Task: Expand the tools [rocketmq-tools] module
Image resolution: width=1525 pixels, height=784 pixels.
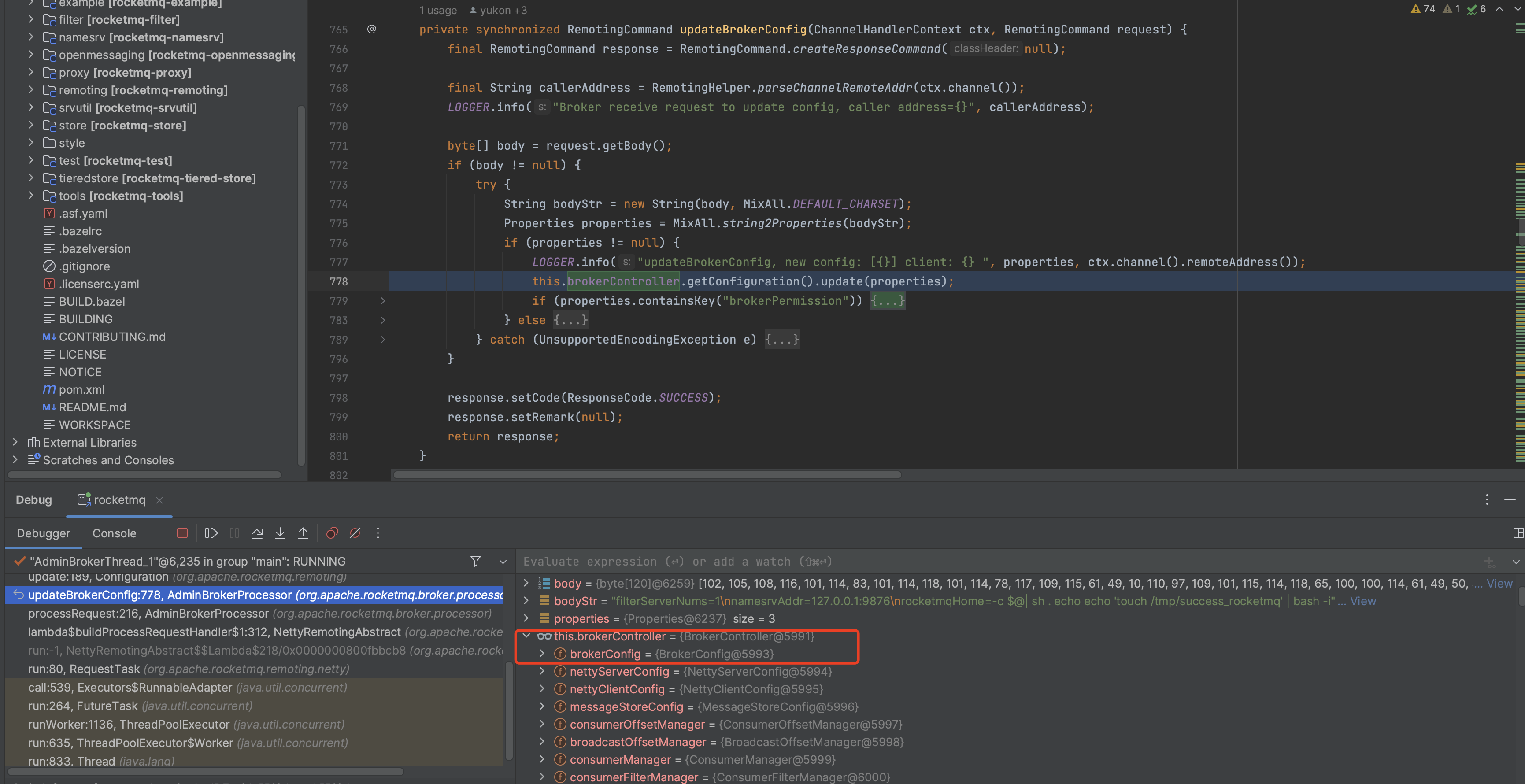Action: pyautogui.click(x=31, y=196)
